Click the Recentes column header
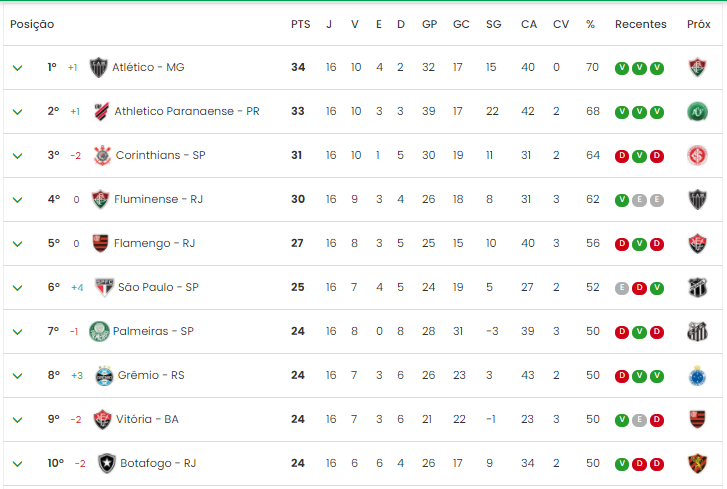The image size is (727, 489). 640,24
